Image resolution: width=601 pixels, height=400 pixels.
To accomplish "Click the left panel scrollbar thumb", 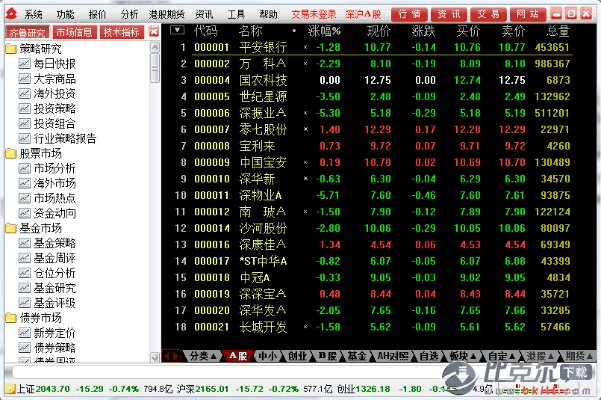I will click(x=154, y=68).
